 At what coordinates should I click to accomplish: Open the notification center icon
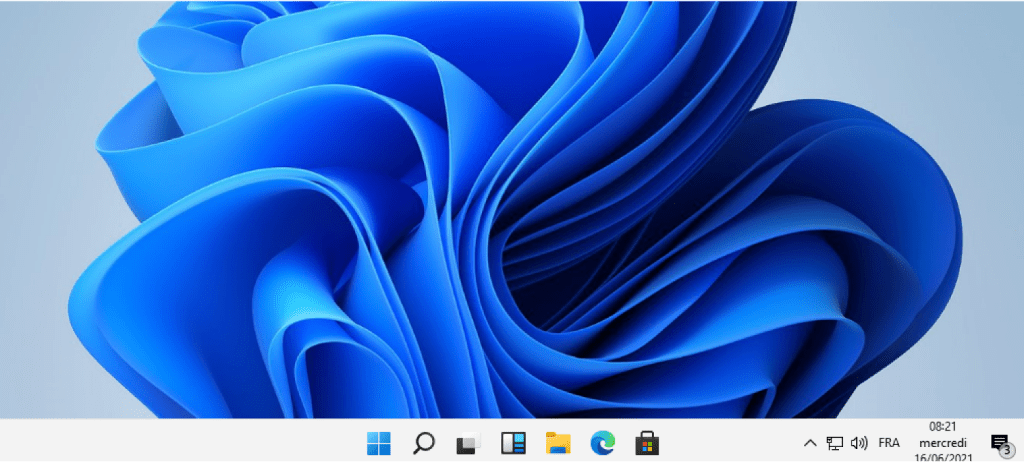(997, 441)
